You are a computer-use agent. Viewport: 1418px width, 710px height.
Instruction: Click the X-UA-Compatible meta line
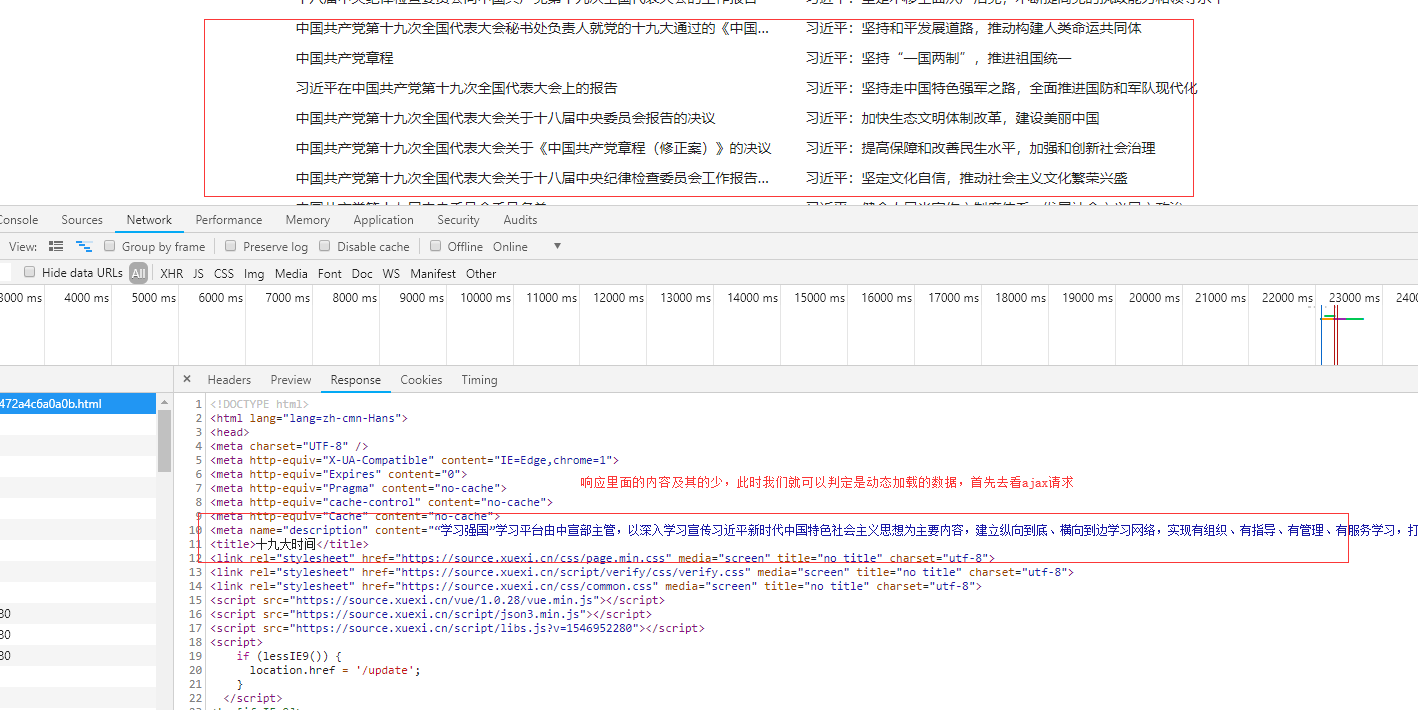pos(414,460)
